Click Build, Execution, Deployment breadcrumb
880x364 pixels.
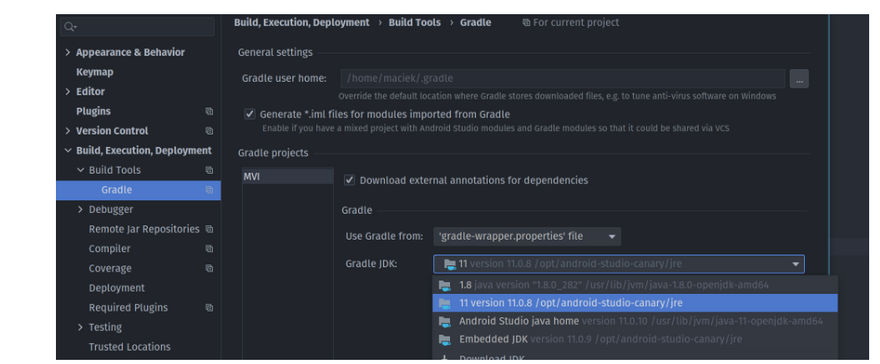(x=301, y=22)
